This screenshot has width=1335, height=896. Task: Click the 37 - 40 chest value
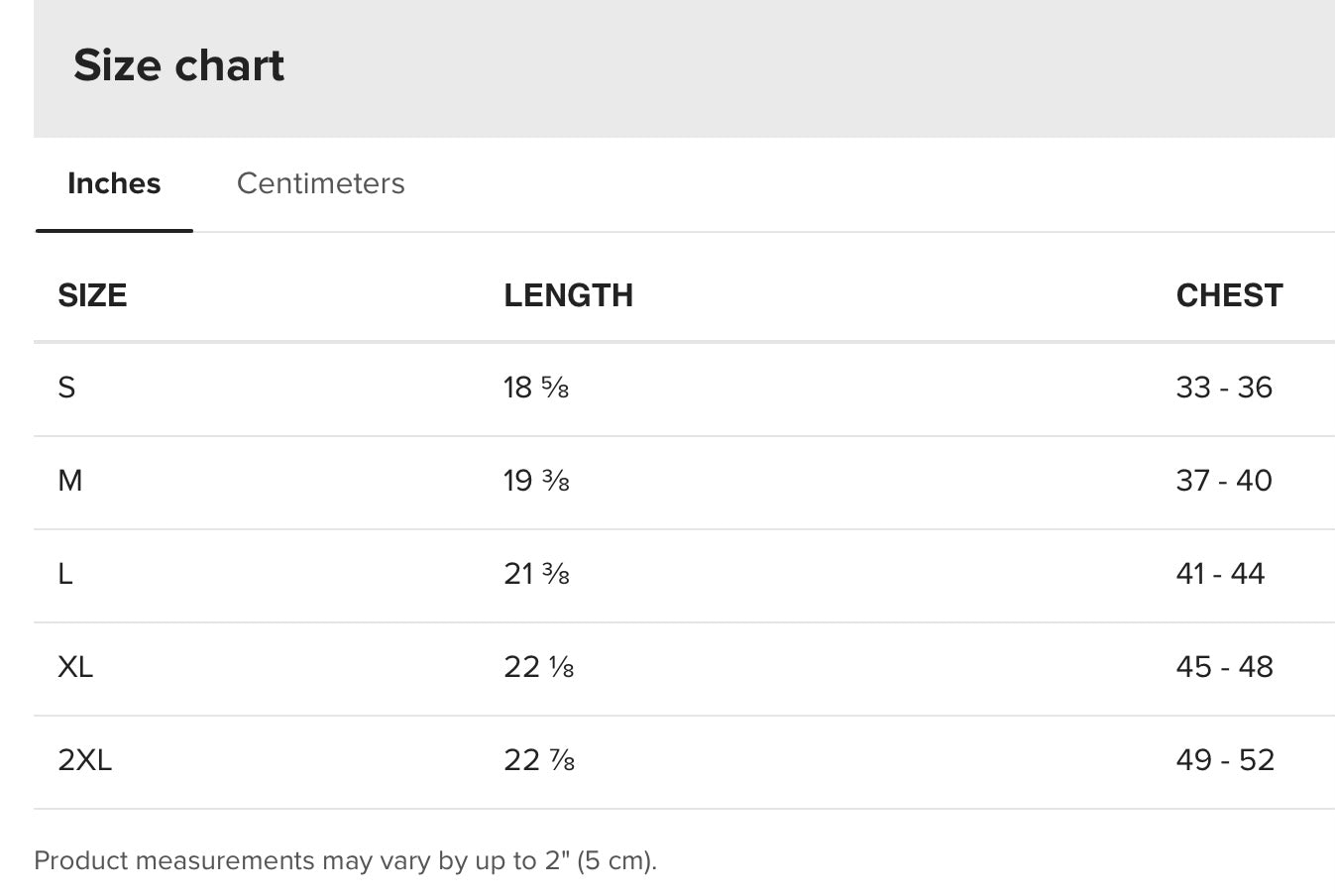coord(1224,481)
